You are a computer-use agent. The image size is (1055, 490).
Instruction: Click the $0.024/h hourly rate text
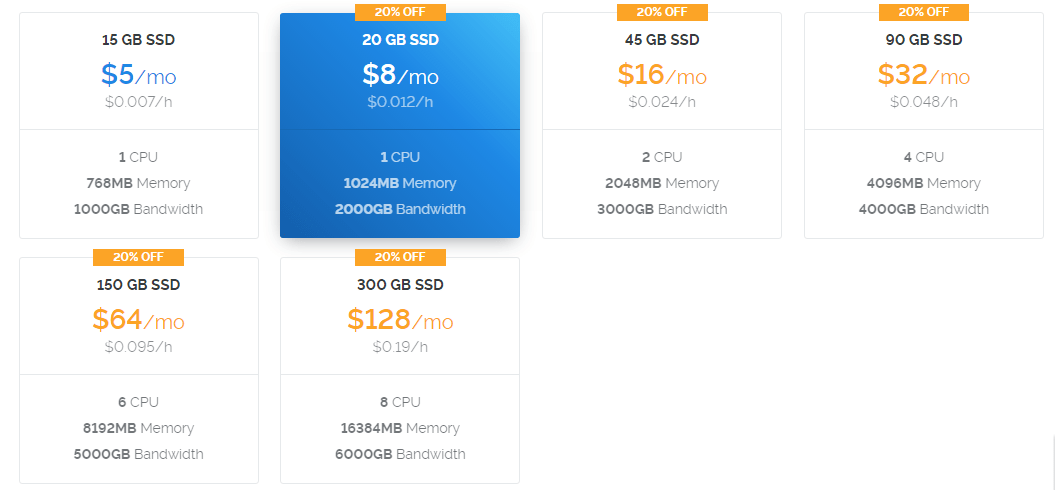662,102
